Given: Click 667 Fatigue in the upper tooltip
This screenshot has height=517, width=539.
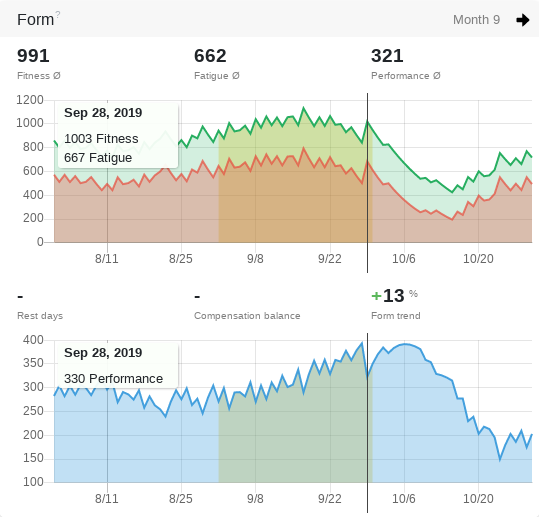Looking at the screenshot, I should (98, 158).
